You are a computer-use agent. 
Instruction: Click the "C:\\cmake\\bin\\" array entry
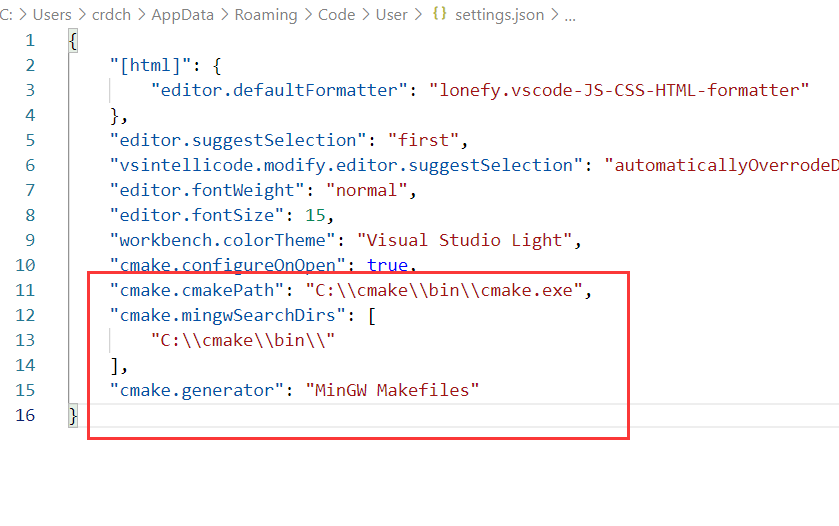[243, 340]
